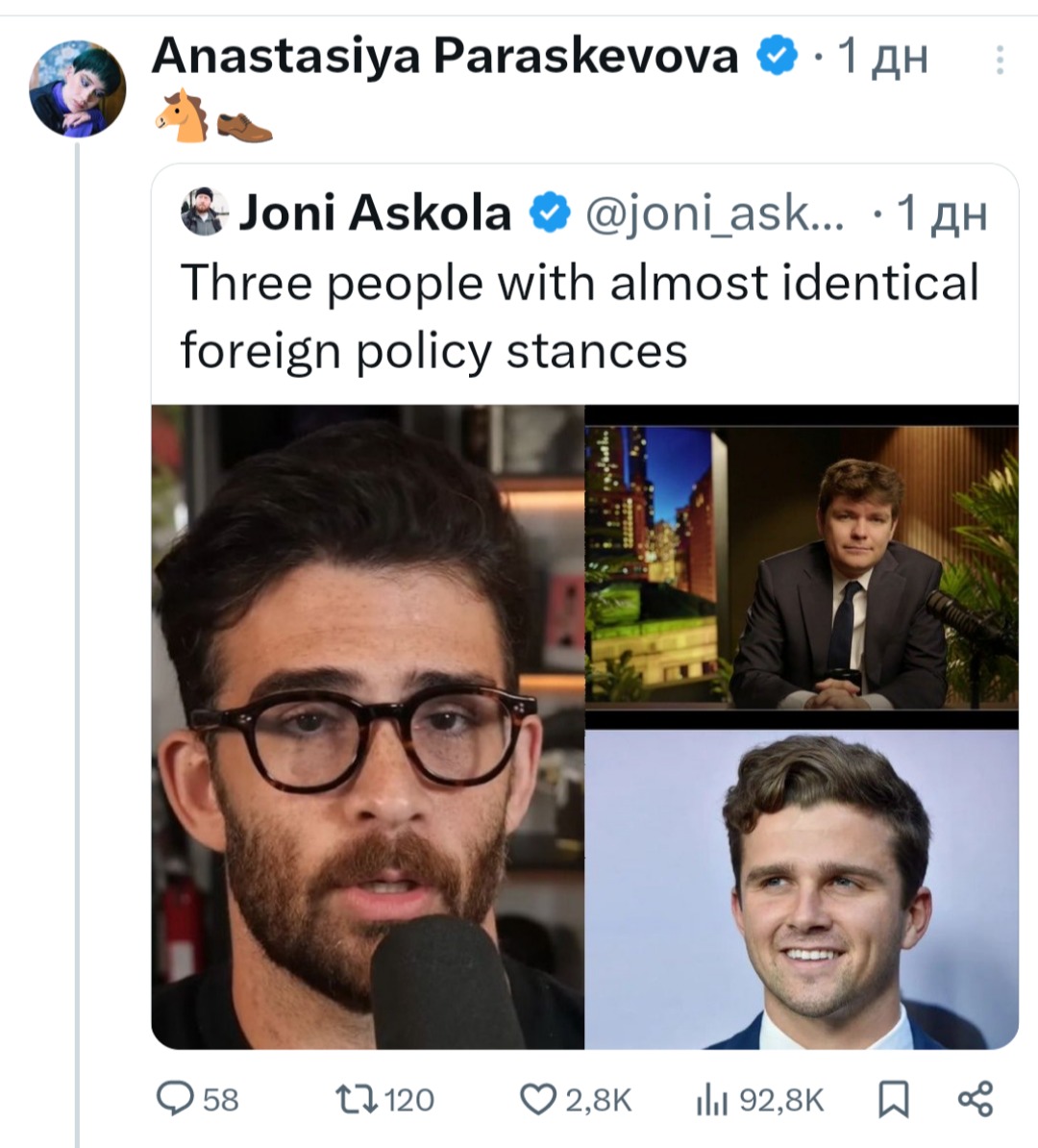1038x1148 pixels.
Task: Click the verified badge beside Joni Askola
Action: (x=551, y=212)
